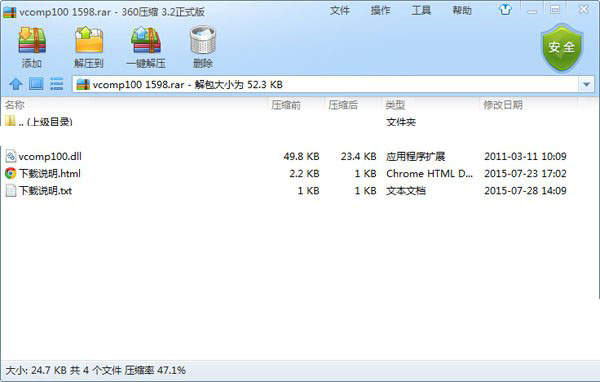Sort by 类型 column header
The height and width of the screenshot is (382, 600).
click(395, 105)
